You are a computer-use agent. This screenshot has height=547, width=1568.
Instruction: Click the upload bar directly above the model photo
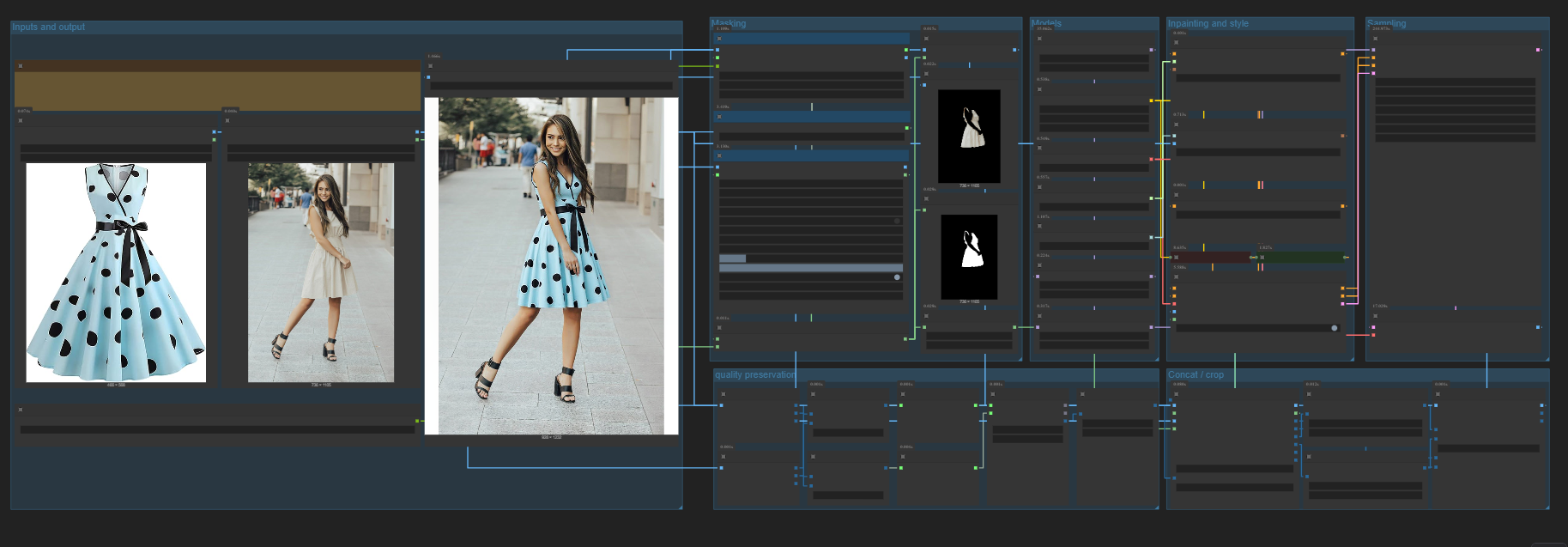[321, 158]
